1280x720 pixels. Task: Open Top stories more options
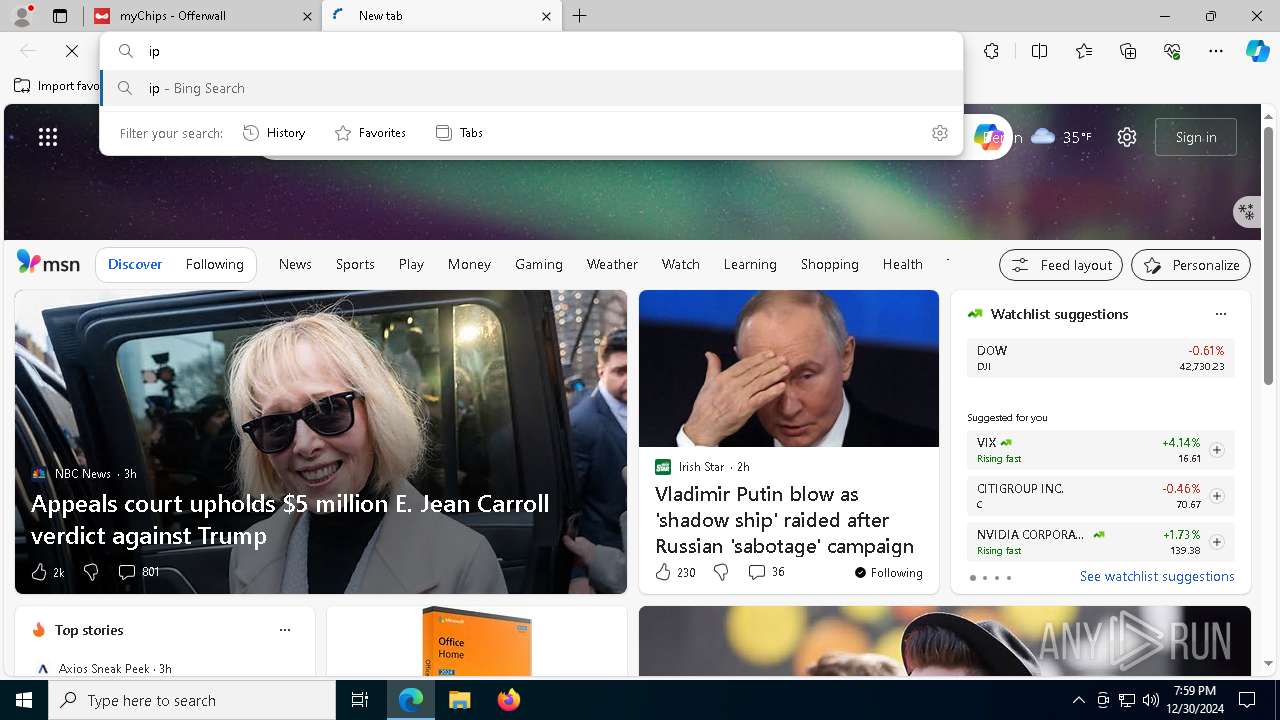[x=285, y=630]
